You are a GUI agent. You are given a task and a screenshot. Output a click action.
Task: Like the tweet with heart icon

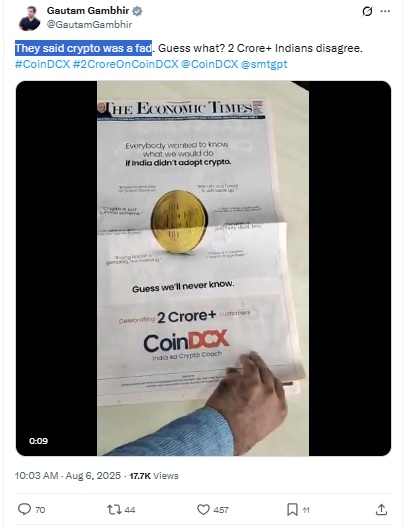click(x=203, y=509)
